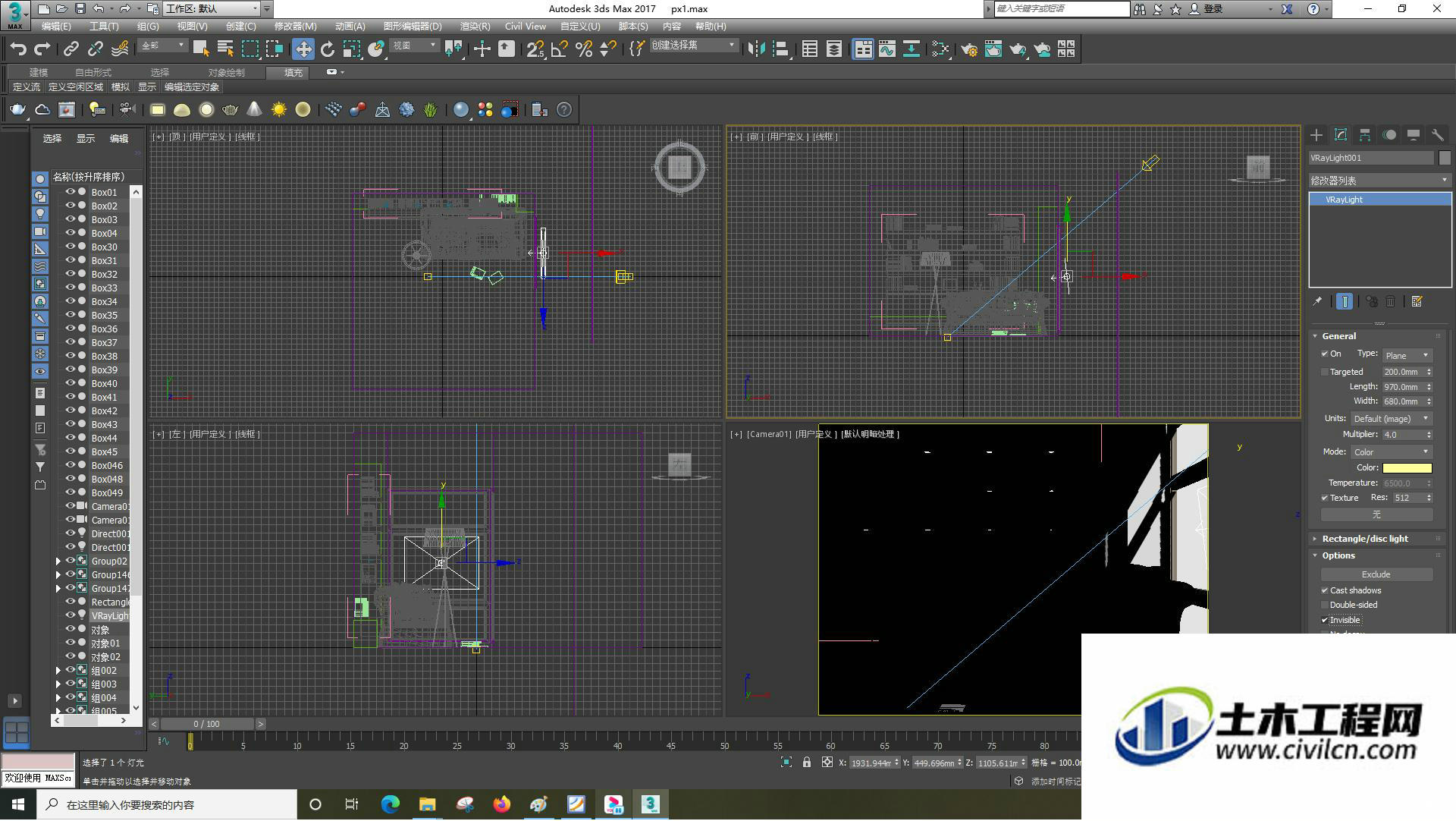
Task: Toggle Percent Snap icon
Action: point(584,49)
